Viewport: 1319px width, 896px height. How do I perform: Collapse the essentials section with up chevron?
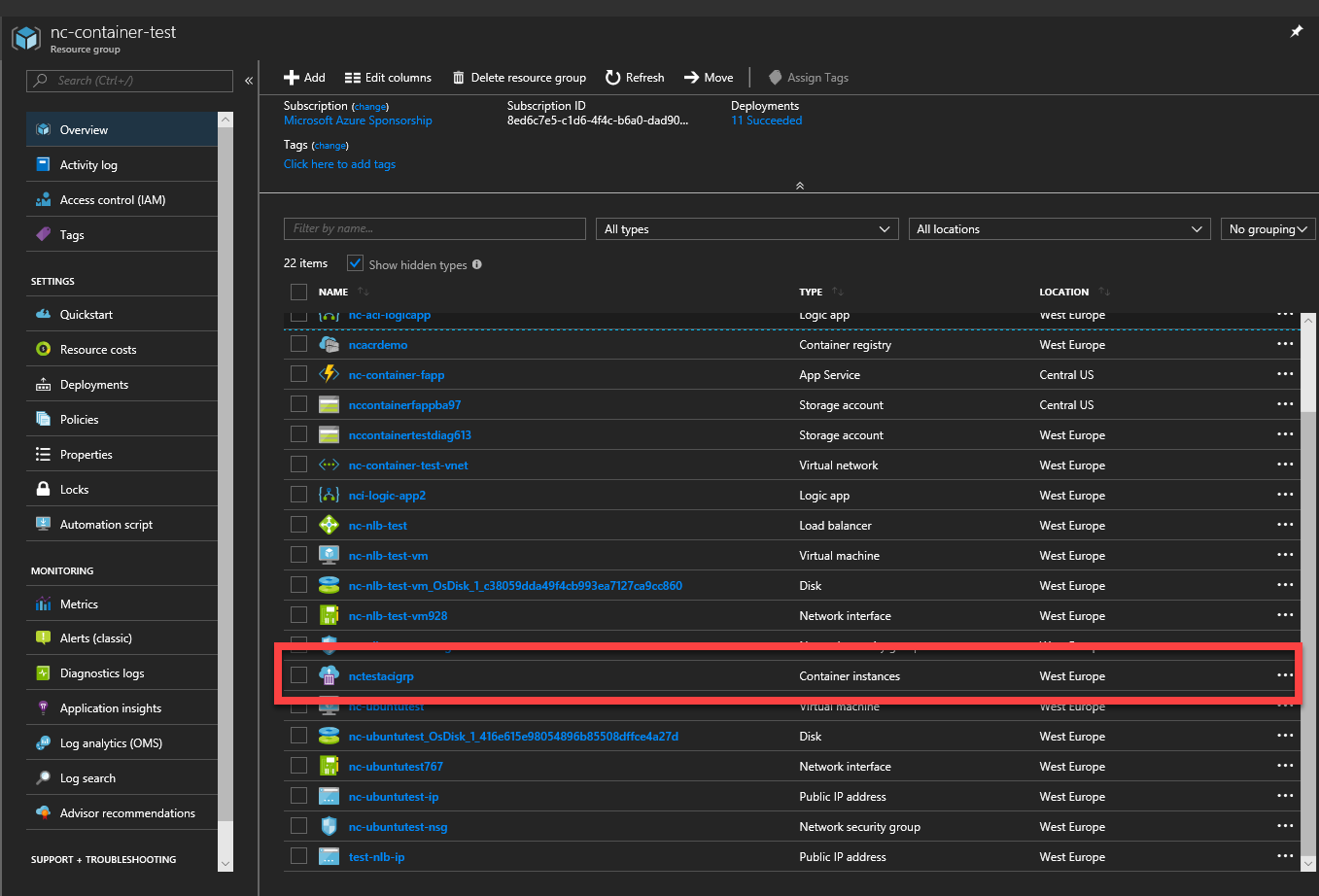pos(800,186)
